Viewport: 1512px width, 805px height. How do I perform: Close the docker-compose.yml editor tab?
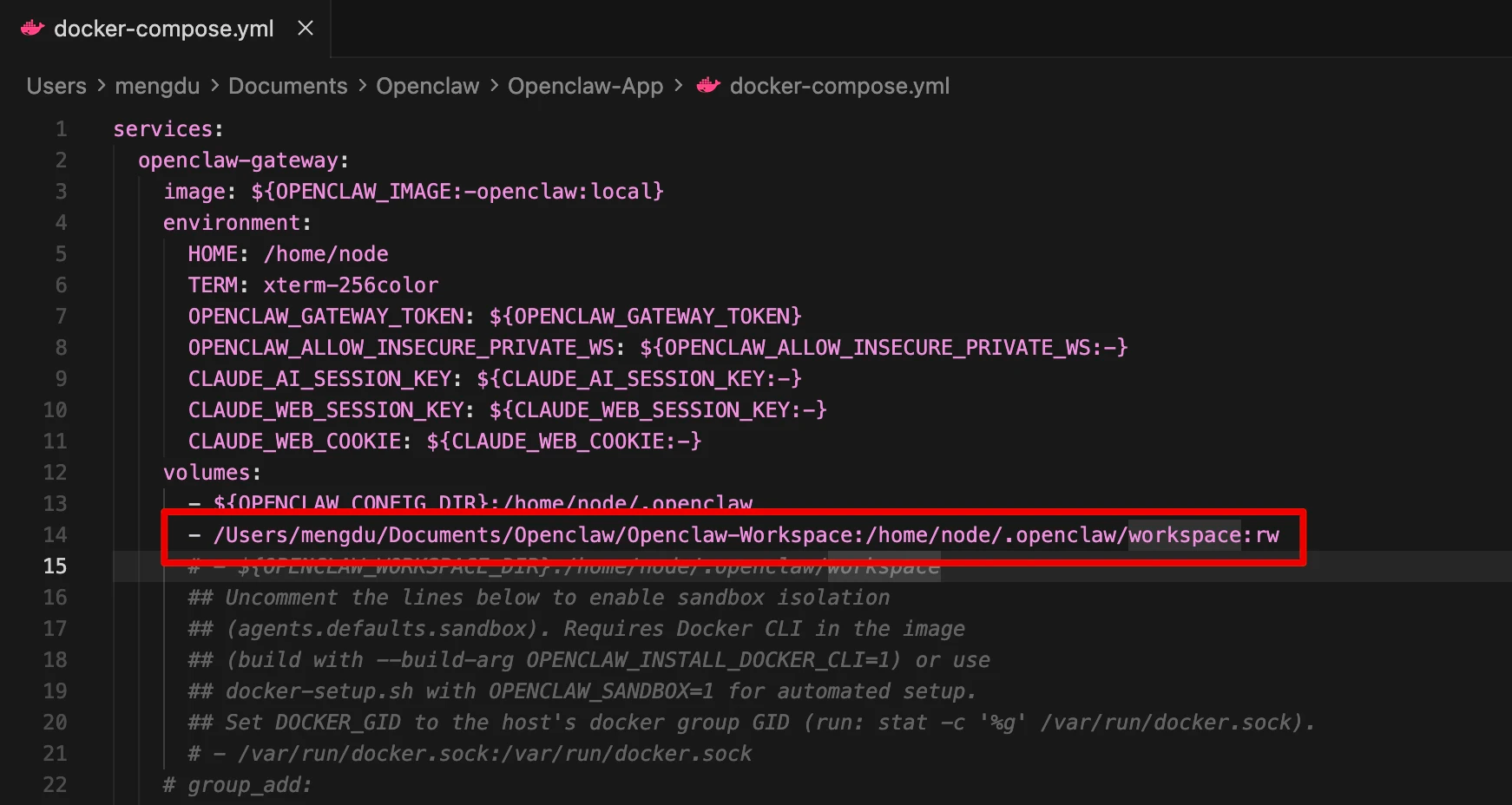click(306, 29)
